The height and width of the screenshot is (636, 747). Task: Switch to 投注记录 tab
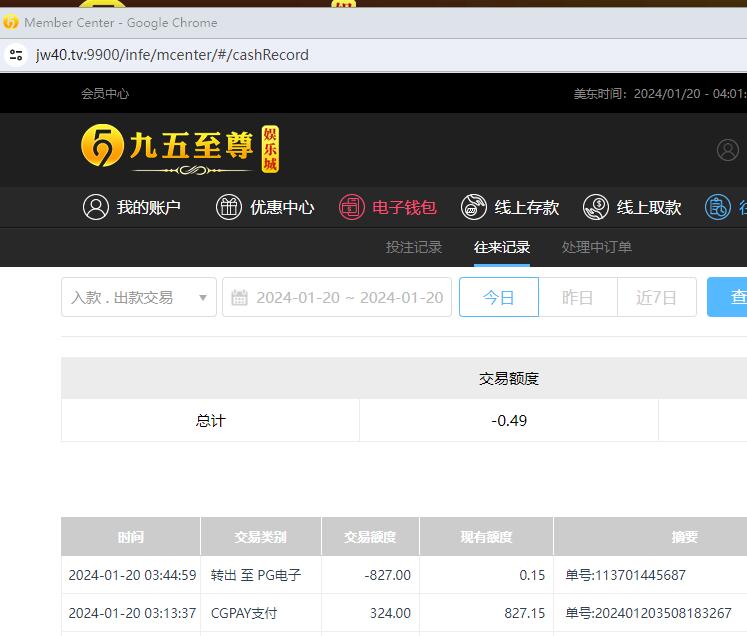tap(414, 247)
